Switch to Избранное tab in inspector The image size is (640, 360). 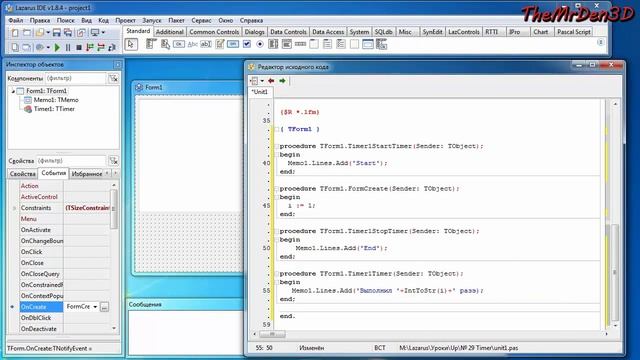[x=87, y=174]
